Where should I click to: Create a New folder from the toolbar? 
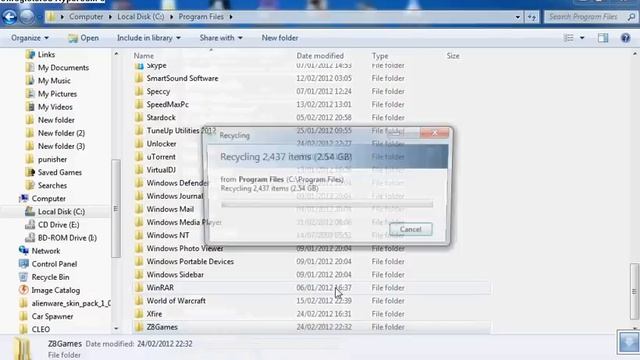(280, 38)
